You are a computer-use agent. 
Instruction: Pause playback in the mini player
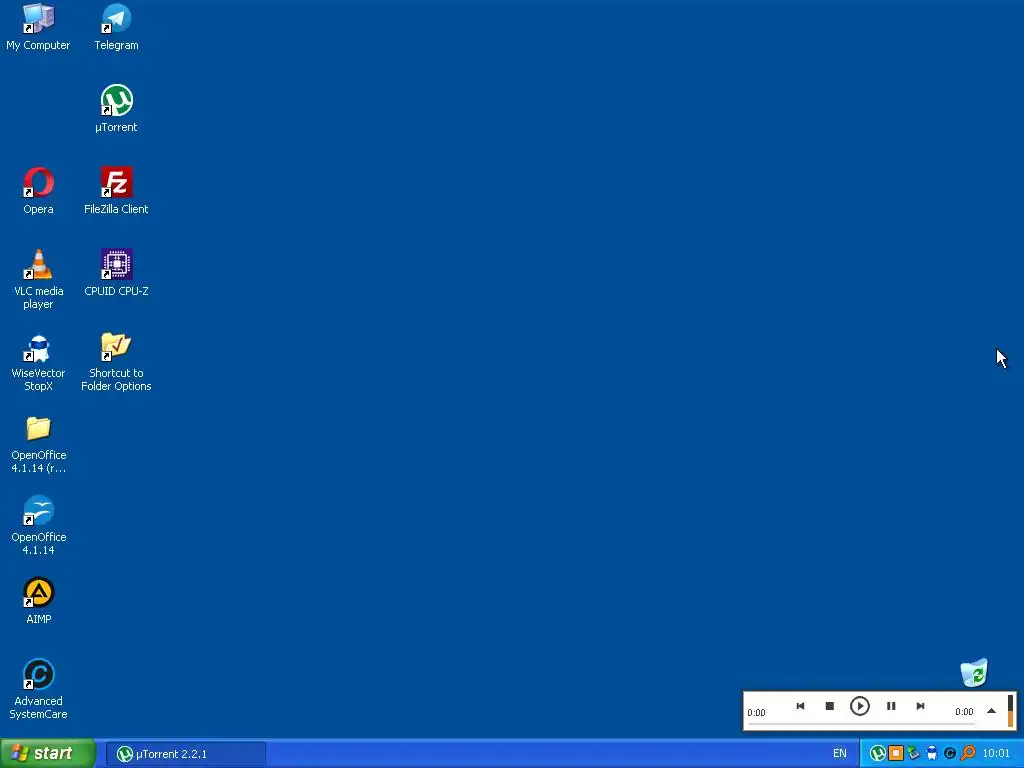pyautogui.click(x=891, y=706)
